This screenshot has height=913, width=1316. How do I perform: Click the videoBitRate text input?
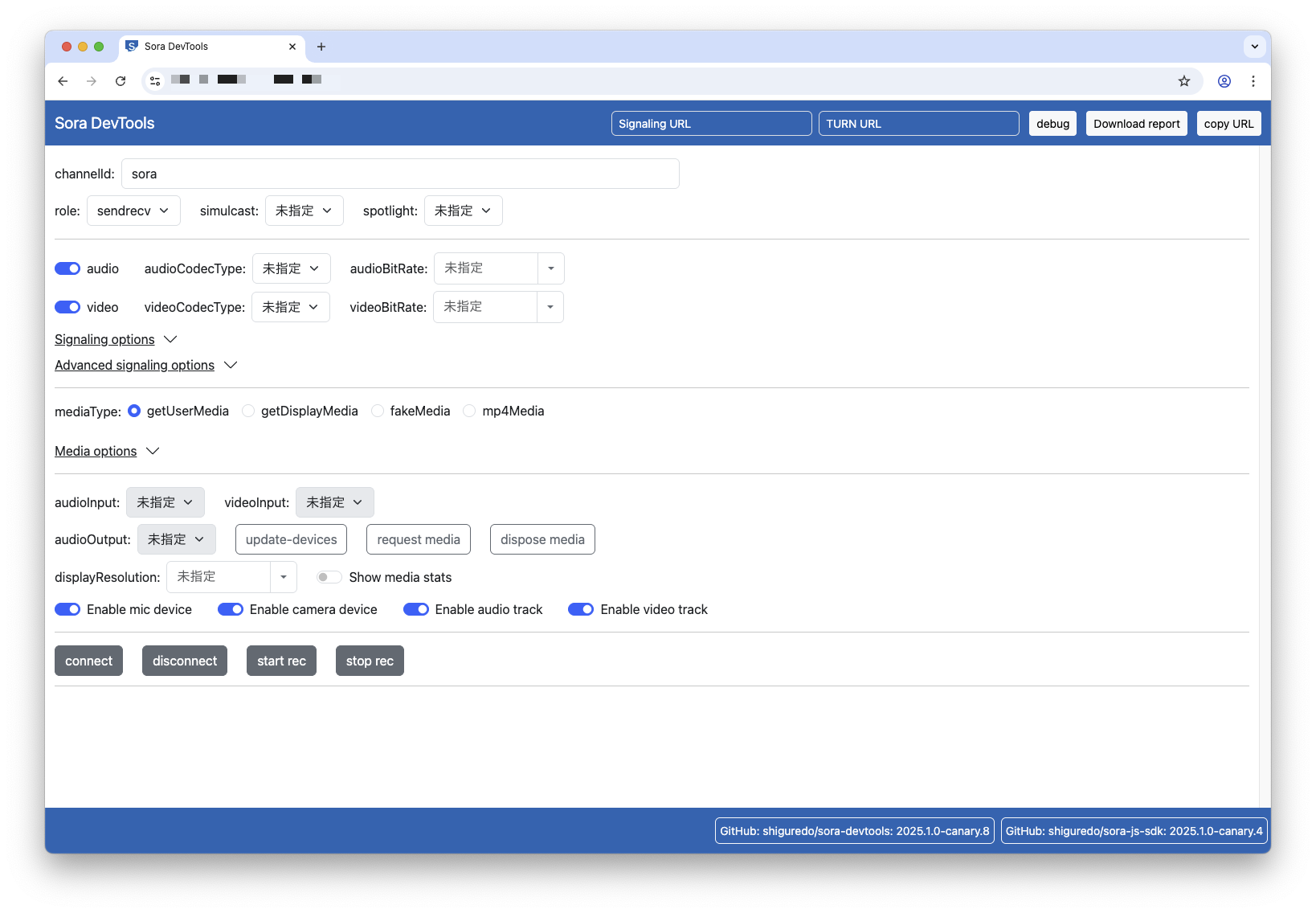485,307
